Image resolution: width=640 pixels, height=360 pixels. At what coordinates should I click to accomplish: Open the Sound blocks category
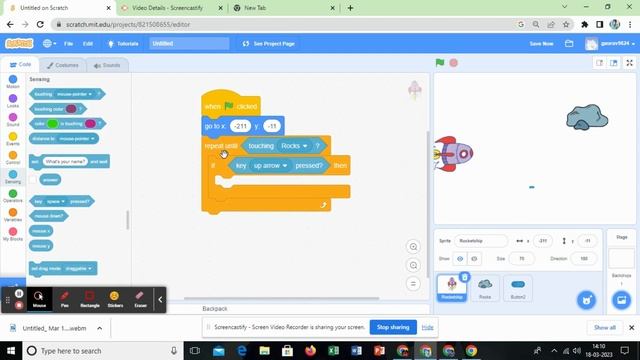click(13, 120)
